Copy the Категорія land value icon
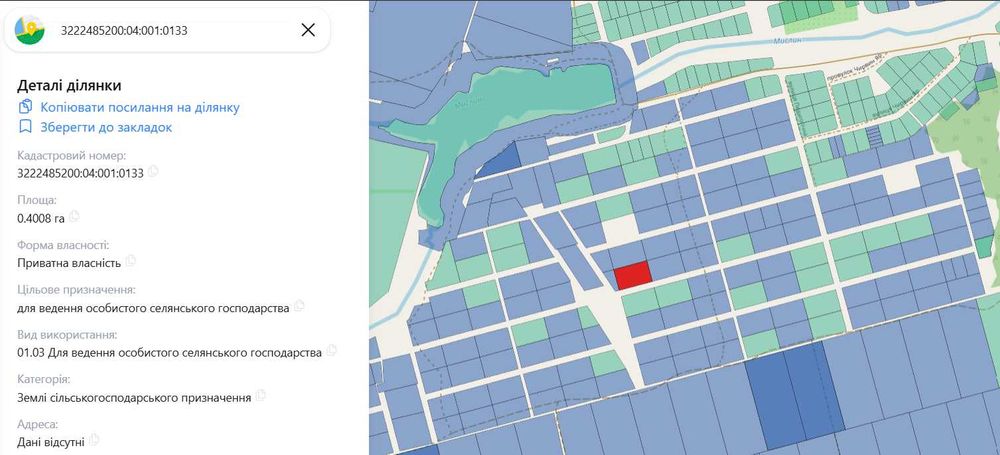1000x455 pixels. coord(260,395)
